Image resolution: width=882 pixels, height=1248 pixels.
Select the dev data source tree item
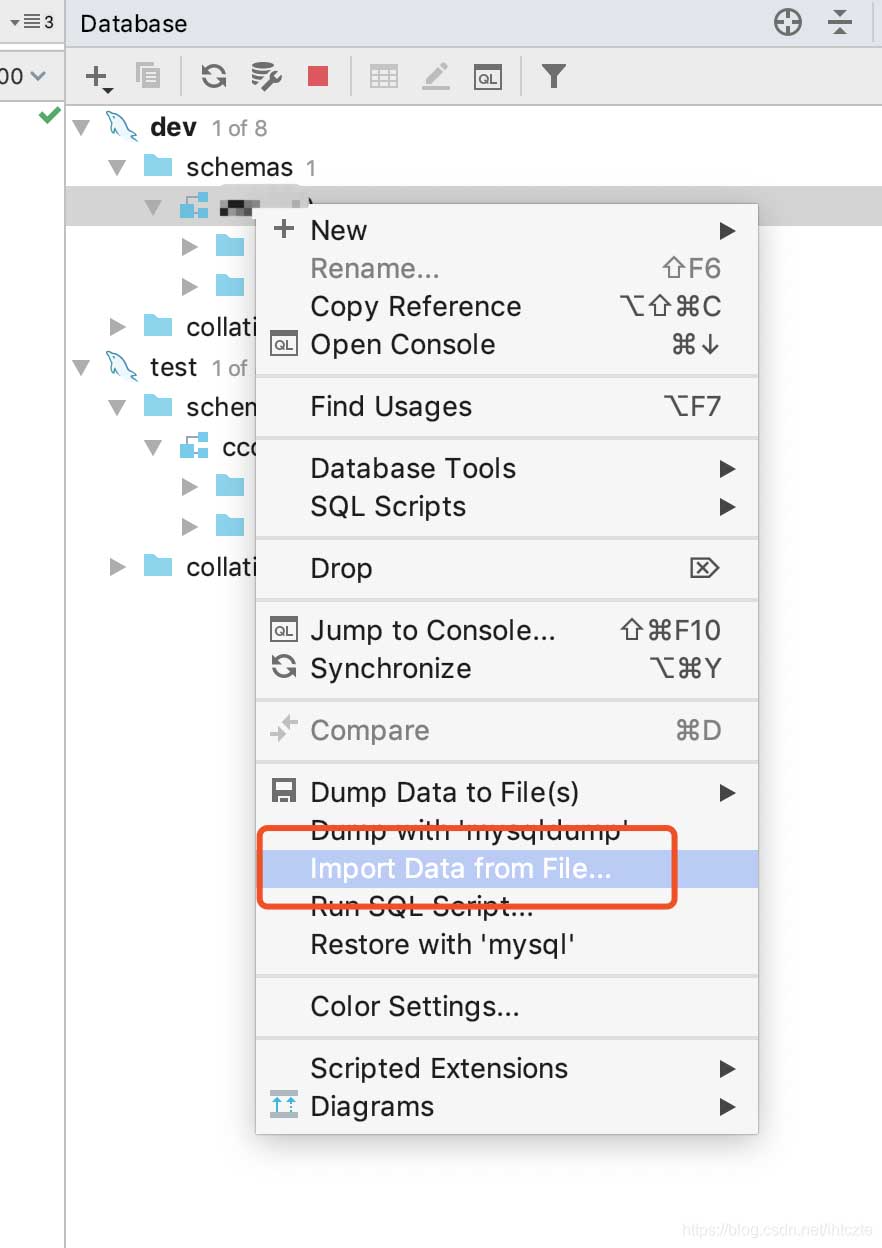point(173,128)
